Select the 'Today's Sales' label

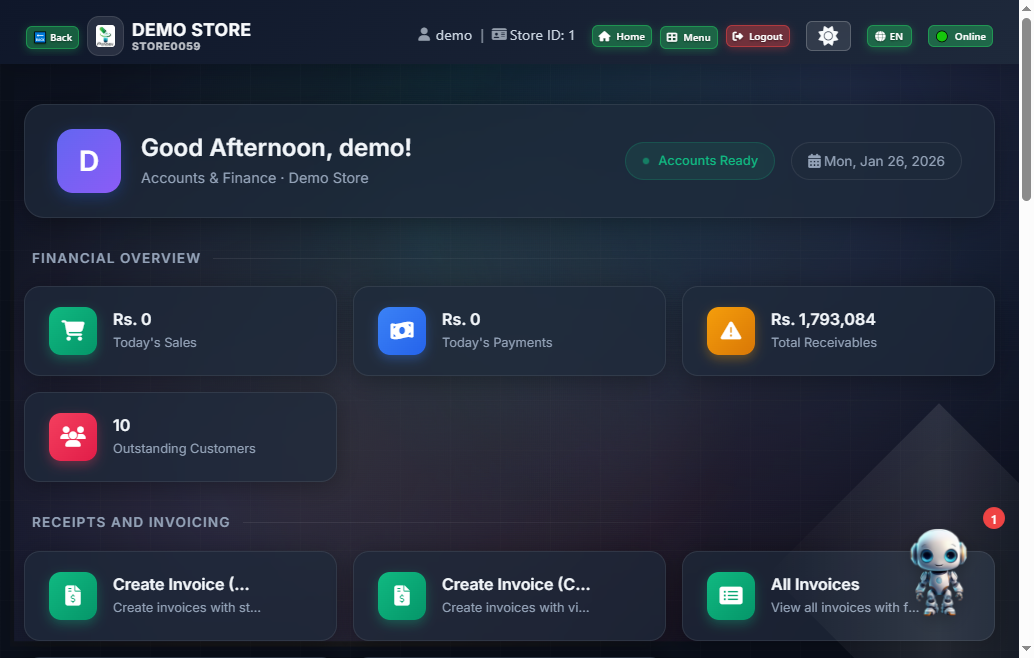(x=155, y=343)
